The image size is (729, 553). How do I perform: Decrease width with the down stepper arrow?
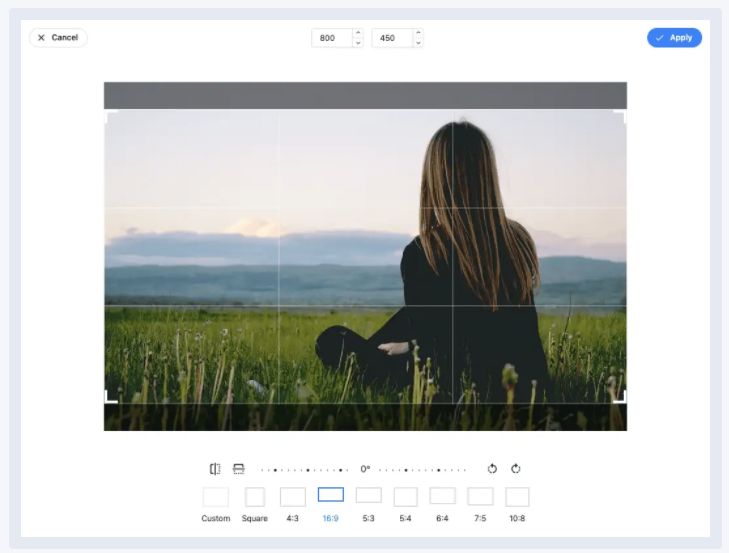coord(358,43)
